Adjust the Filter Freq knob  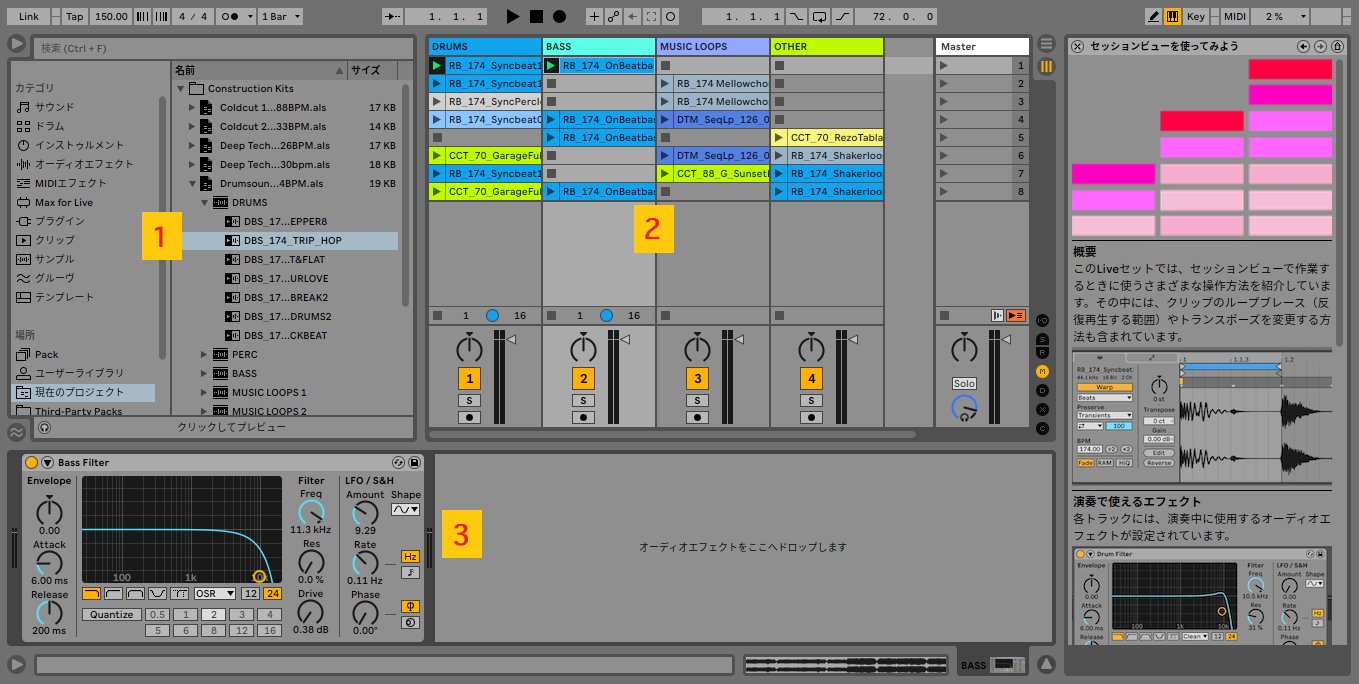tap(311, 510)
